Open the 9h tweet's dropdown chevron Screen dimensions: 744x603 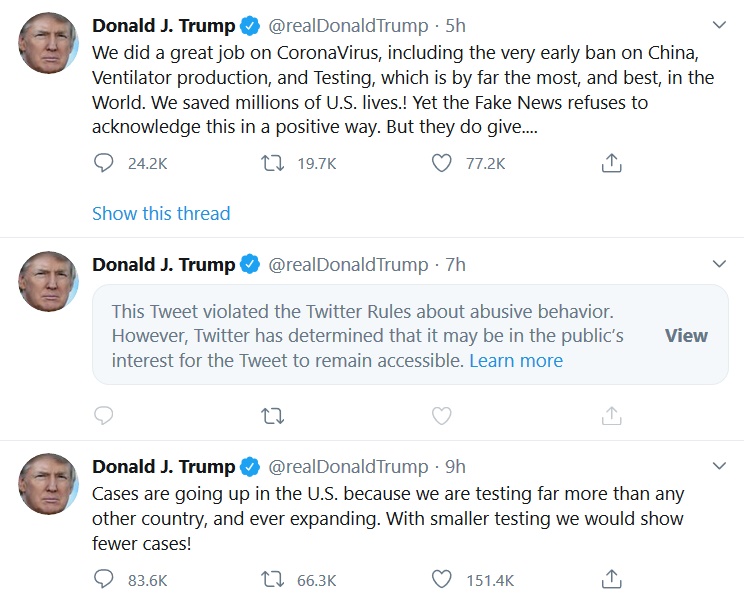718,466
